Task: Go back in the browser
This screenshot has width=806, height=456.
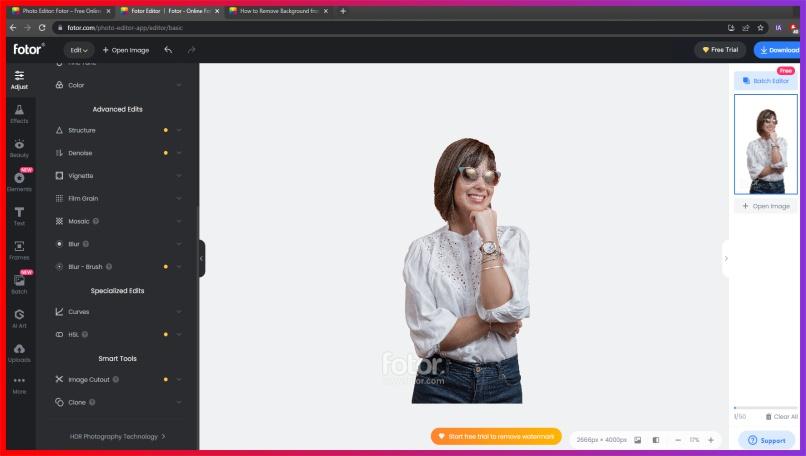Action: click(x=13, y=28)
